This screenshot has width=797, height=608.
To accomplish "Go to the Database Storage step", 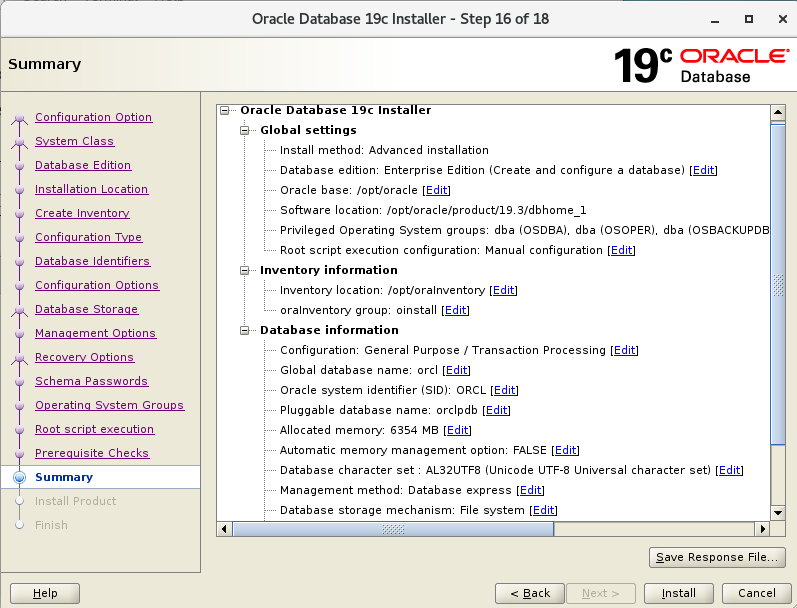I will pos(86,309).
